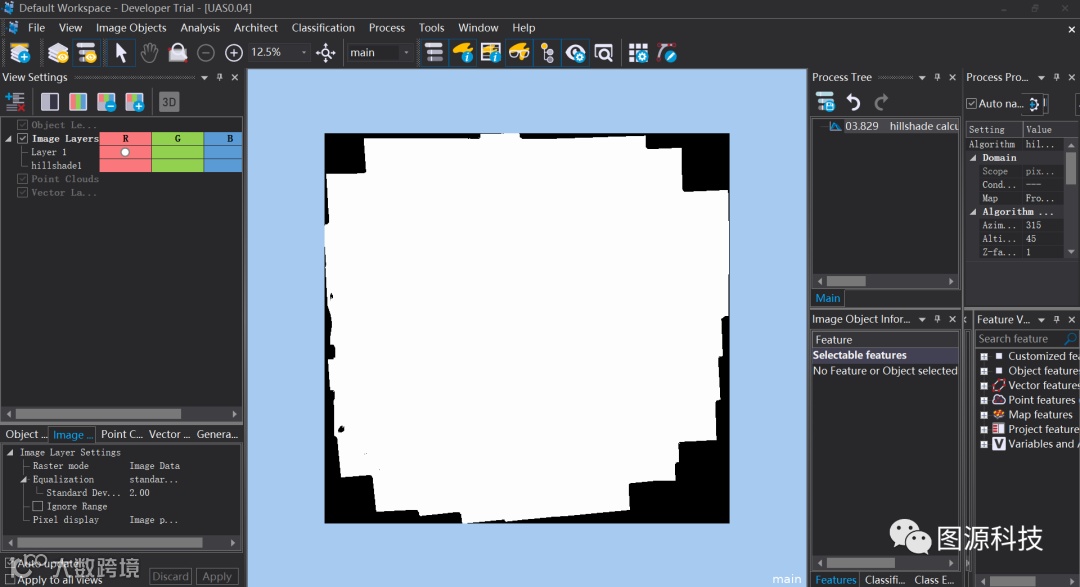Enable the Ignore Range checkbox
This screenshot has height=587, width=1080.
coord(38,506)
